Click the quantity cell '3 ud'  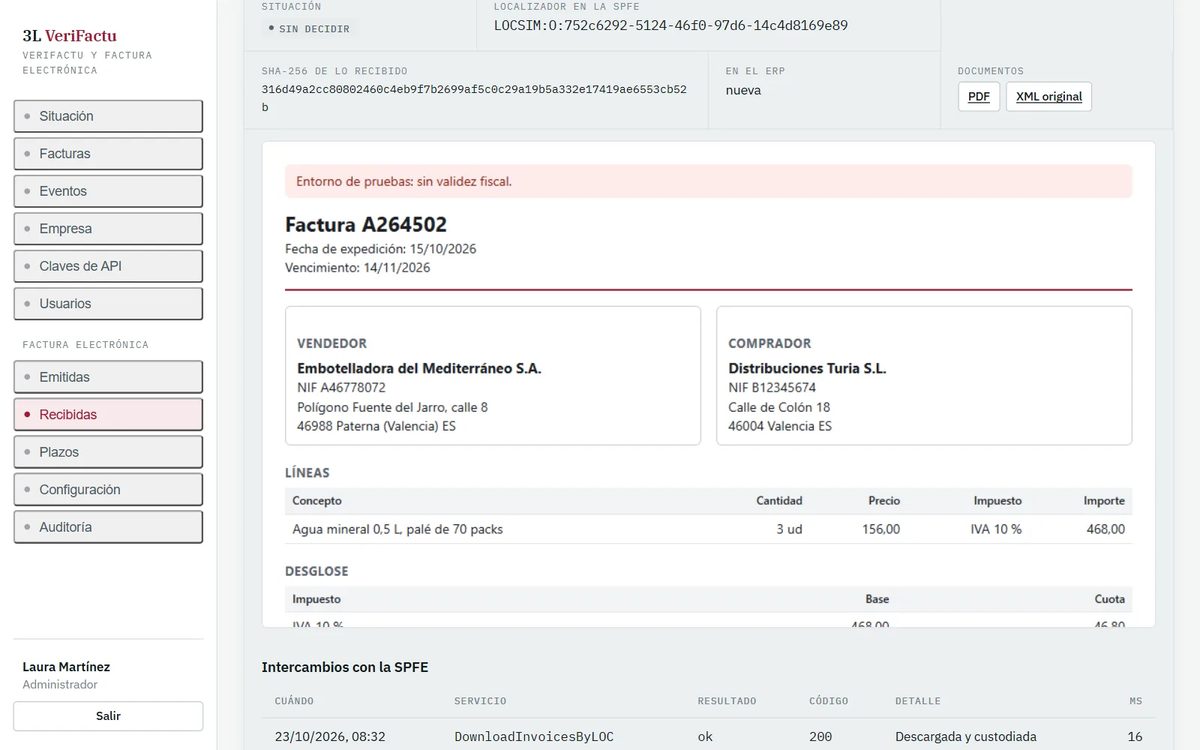coord(789,529)
